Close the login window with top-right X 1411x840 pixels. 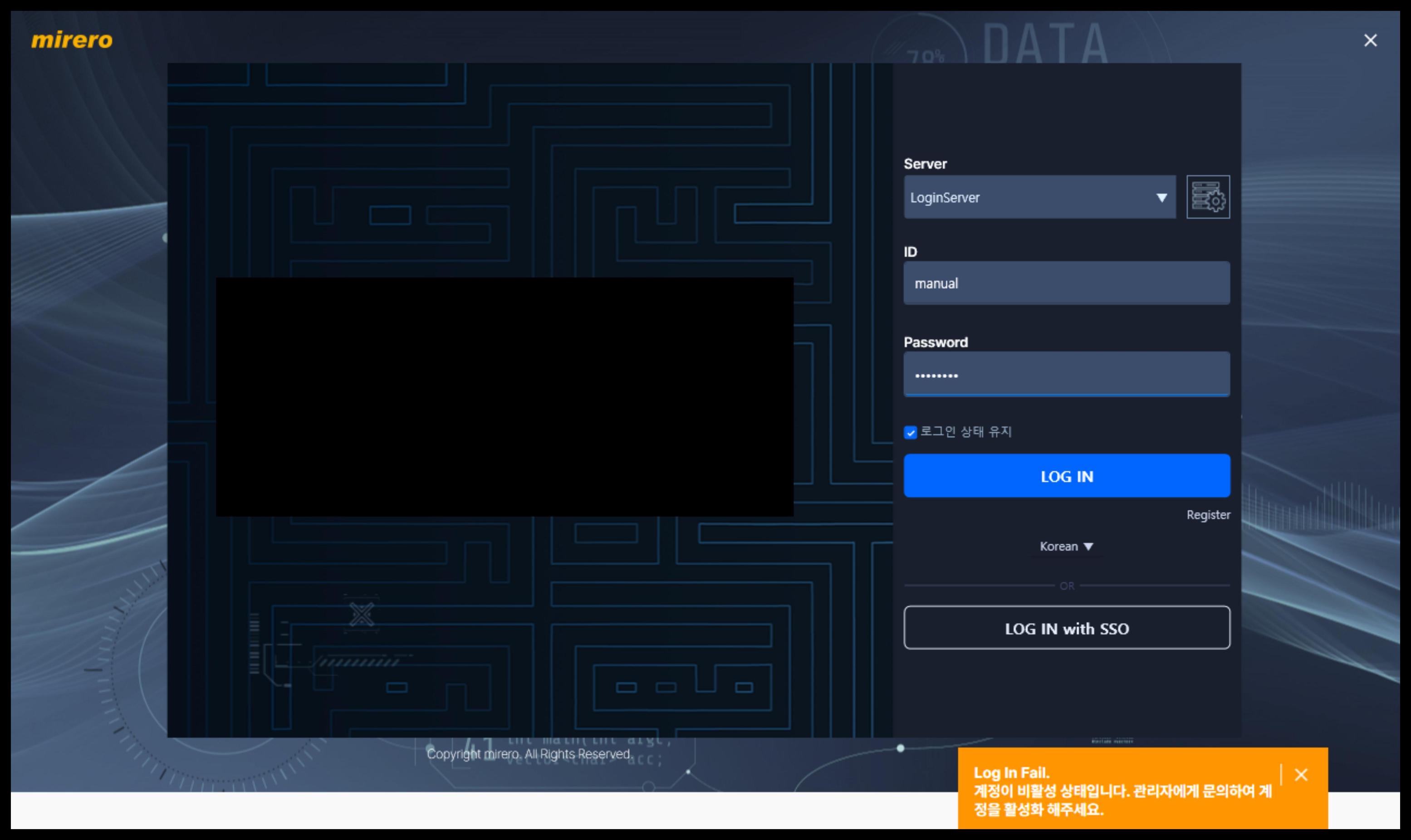coord(1370,40)
